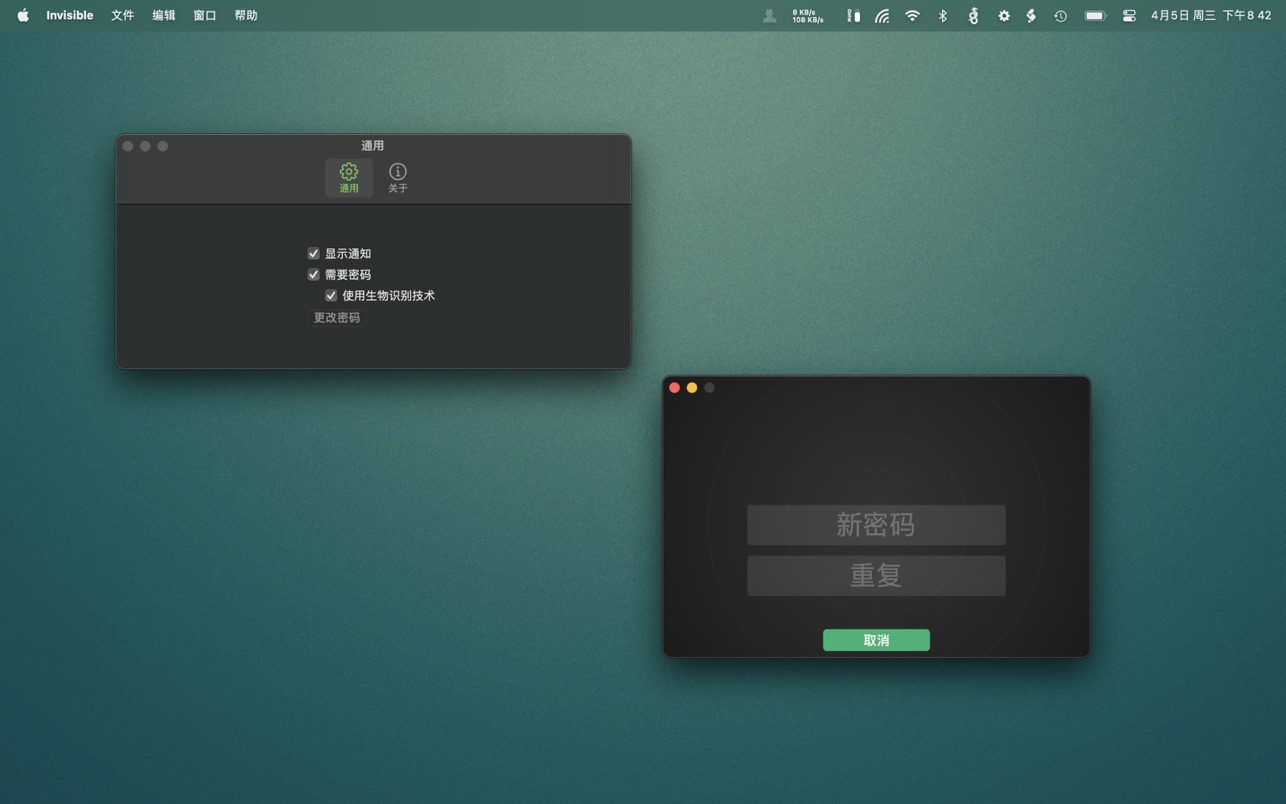Open Control Center from menu bar

[1129, 16]
